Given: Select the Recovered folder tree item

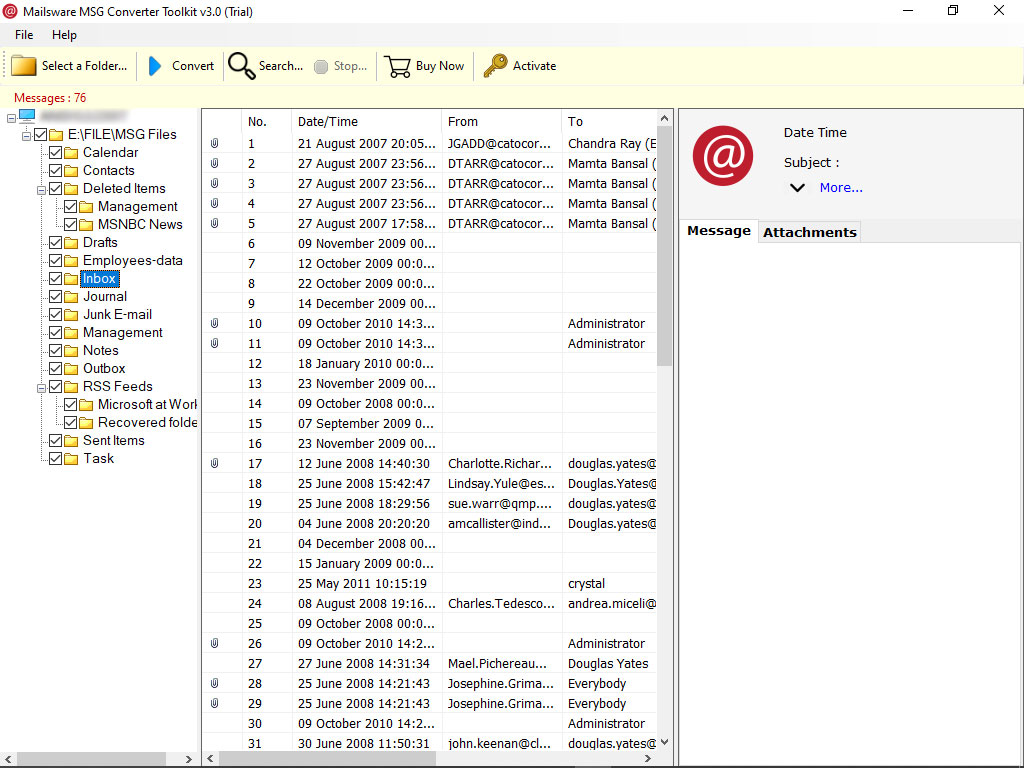Looking at the screenshot, I should coord(147,423).
